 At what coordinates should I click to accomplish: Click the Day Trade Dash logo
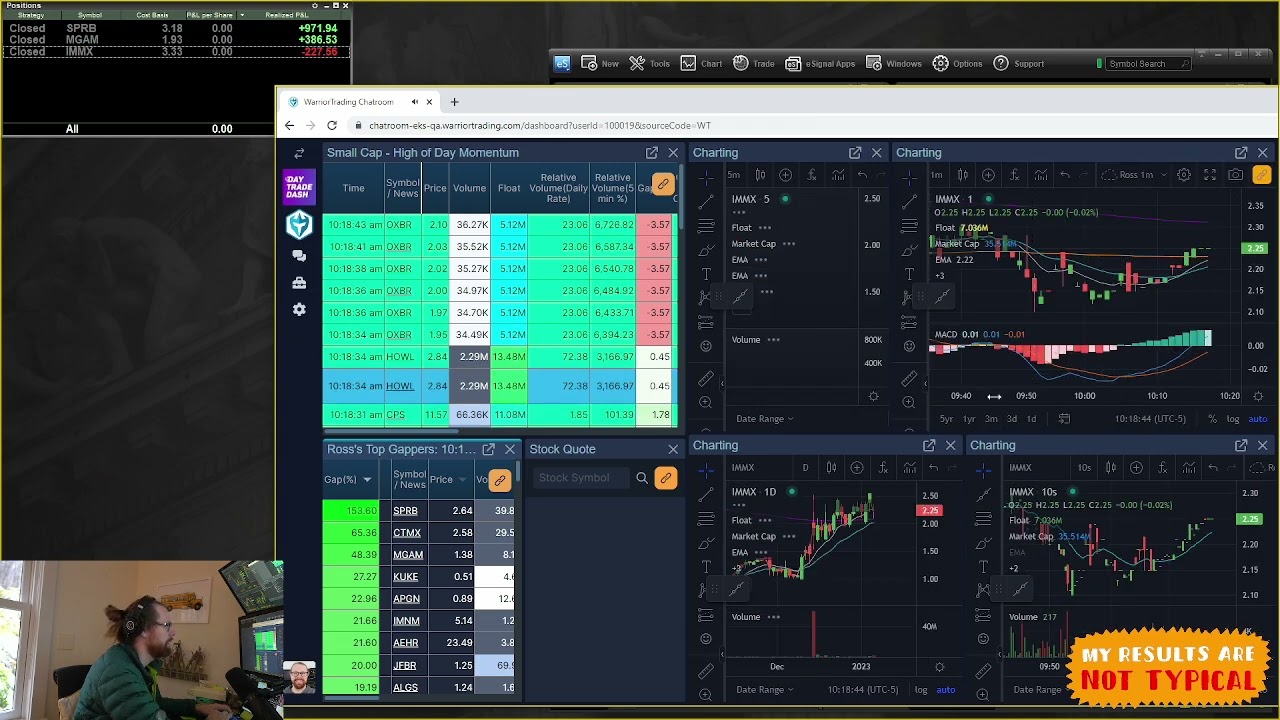point(298,186)
